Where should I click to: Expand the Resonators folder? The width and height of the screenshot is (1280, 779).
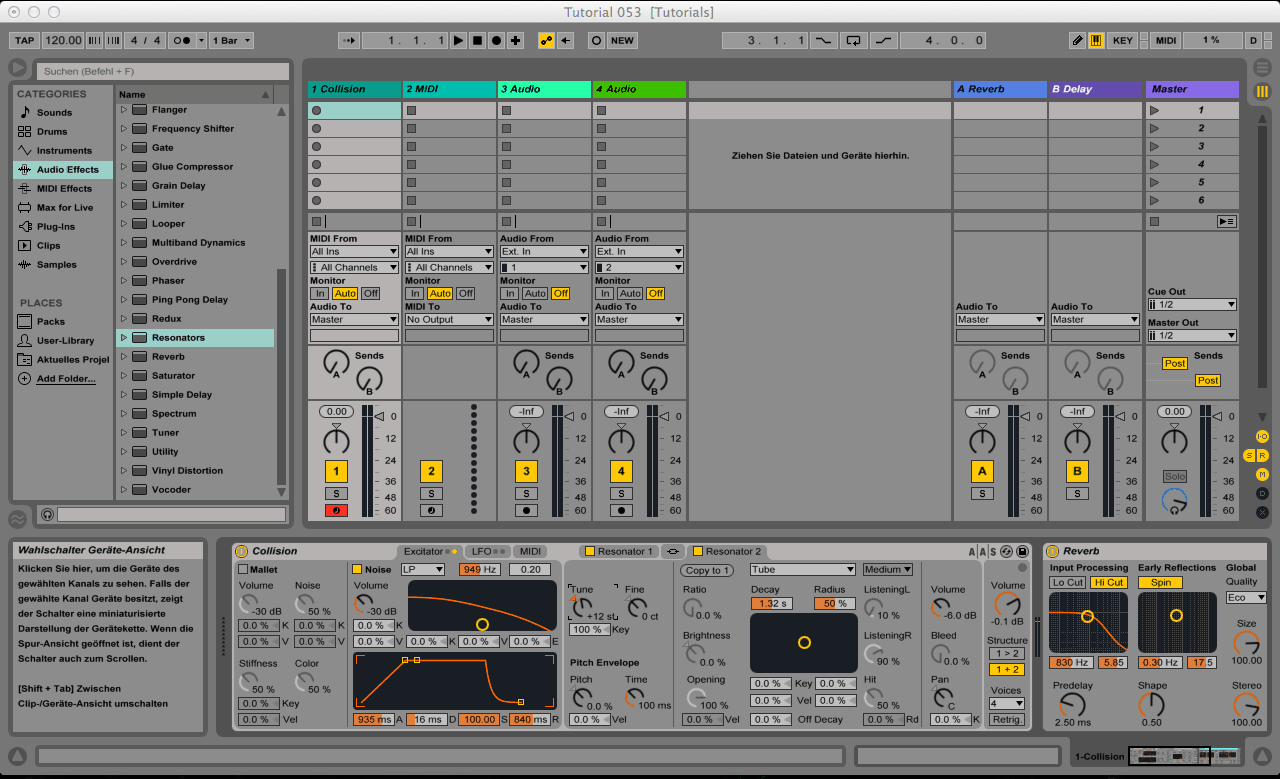pyautogui.click(x=124, y=338)
